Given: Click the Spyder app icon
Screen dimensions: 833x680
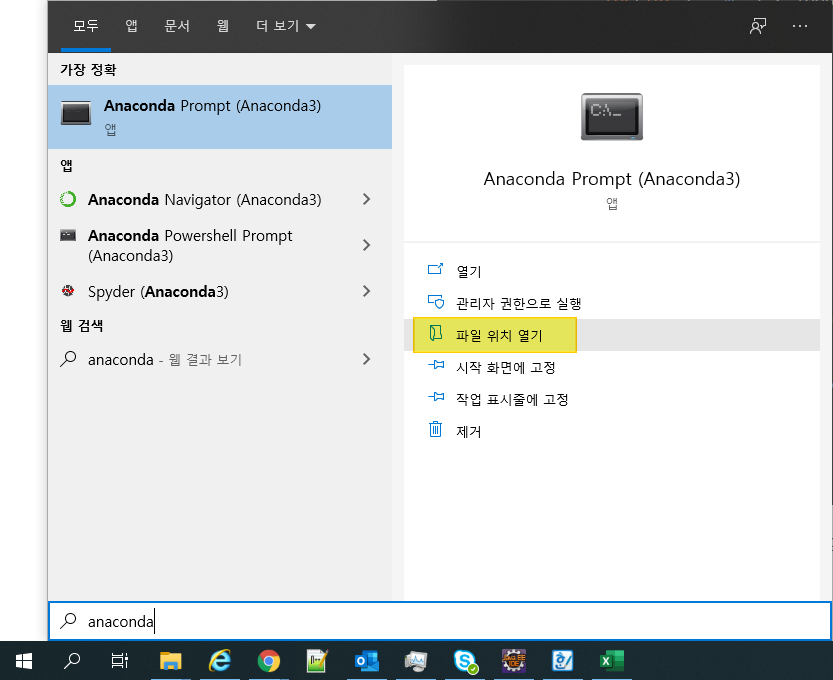Looking at the screenshot, I should point(68,291).
